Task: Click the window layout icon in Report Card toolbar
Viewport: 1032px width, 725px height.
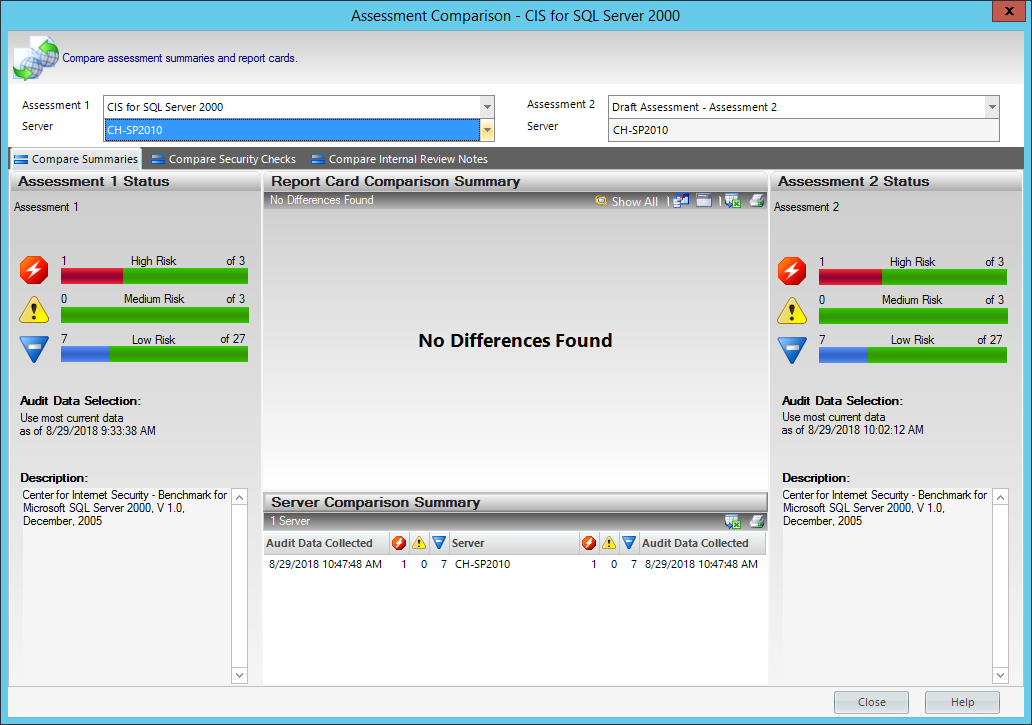Action: point(704,201)
